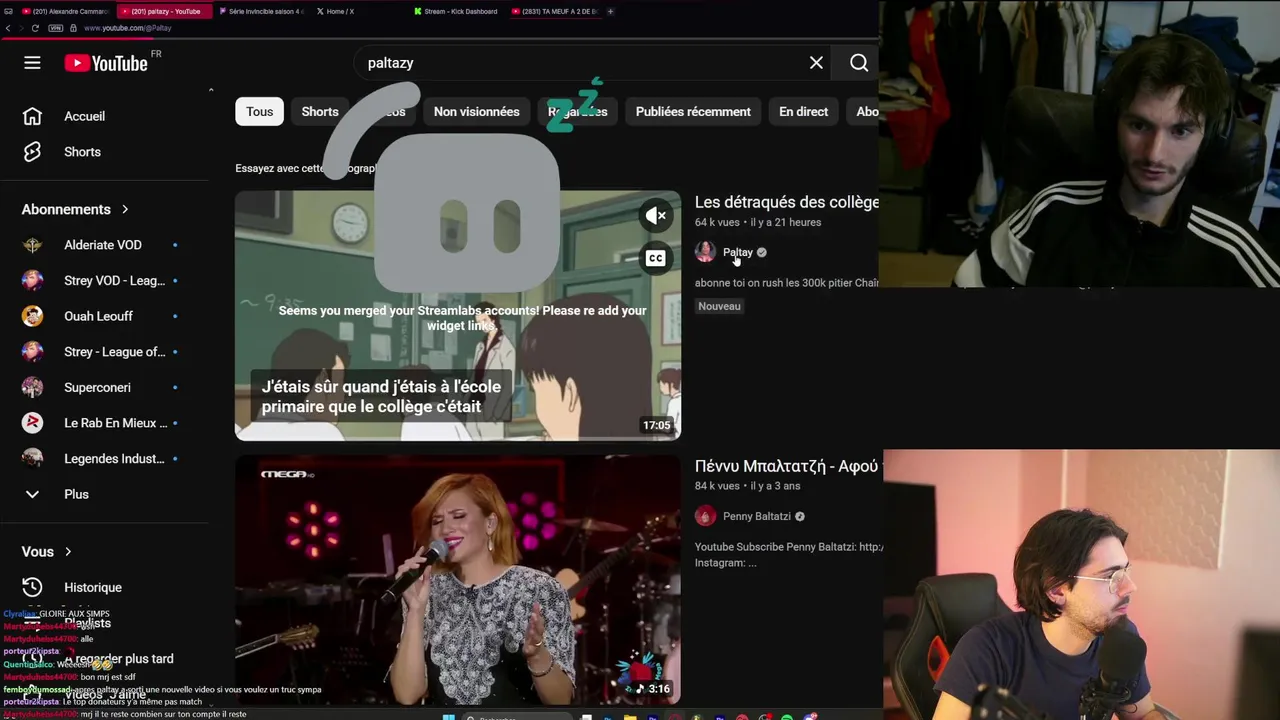Click 64 k vues il y a 21 heures

click(x=758, y=222)
